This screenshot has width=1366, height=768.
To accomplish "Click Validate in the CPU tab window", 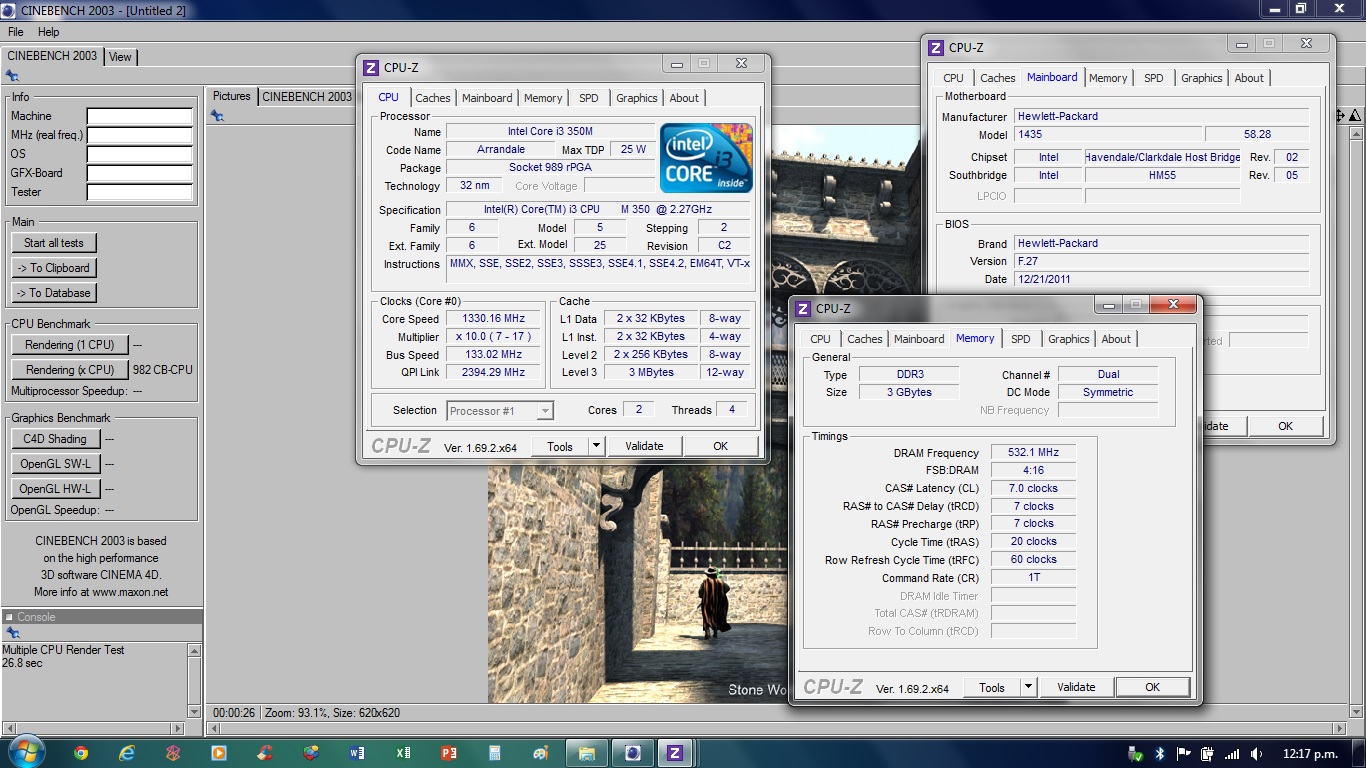I will [644, 447].
